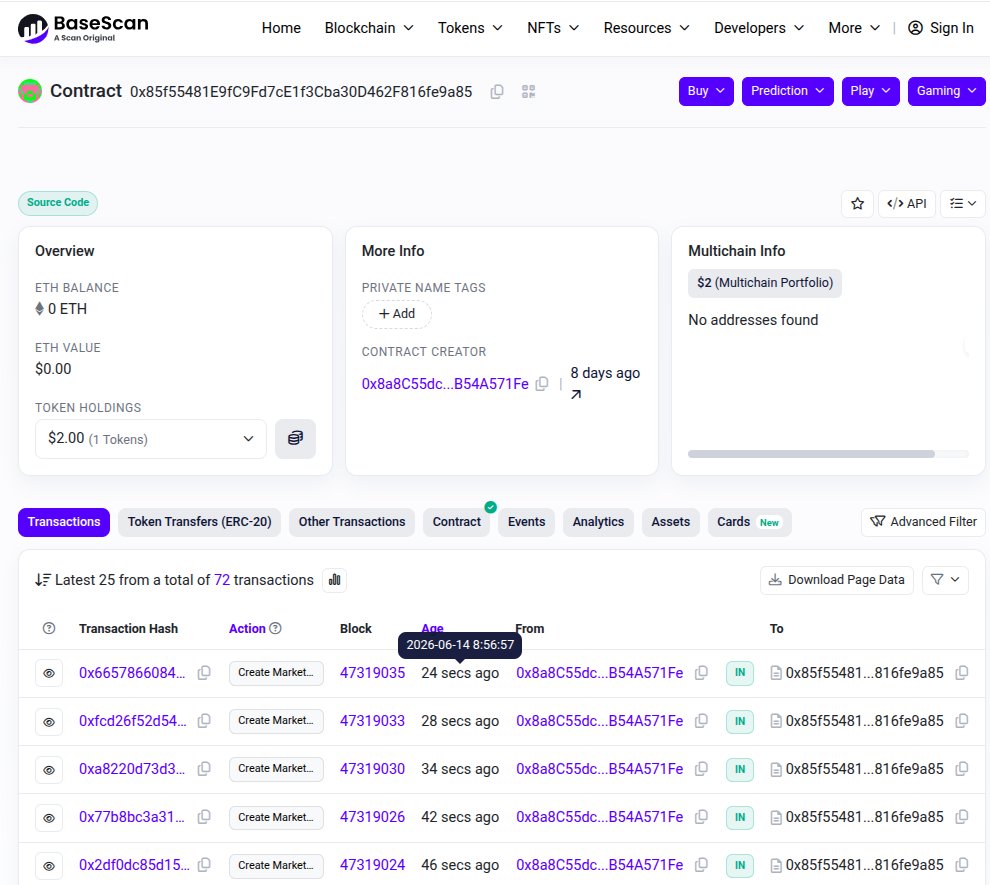
Task: Go to the Home page
Action: [x=281, y=28]
